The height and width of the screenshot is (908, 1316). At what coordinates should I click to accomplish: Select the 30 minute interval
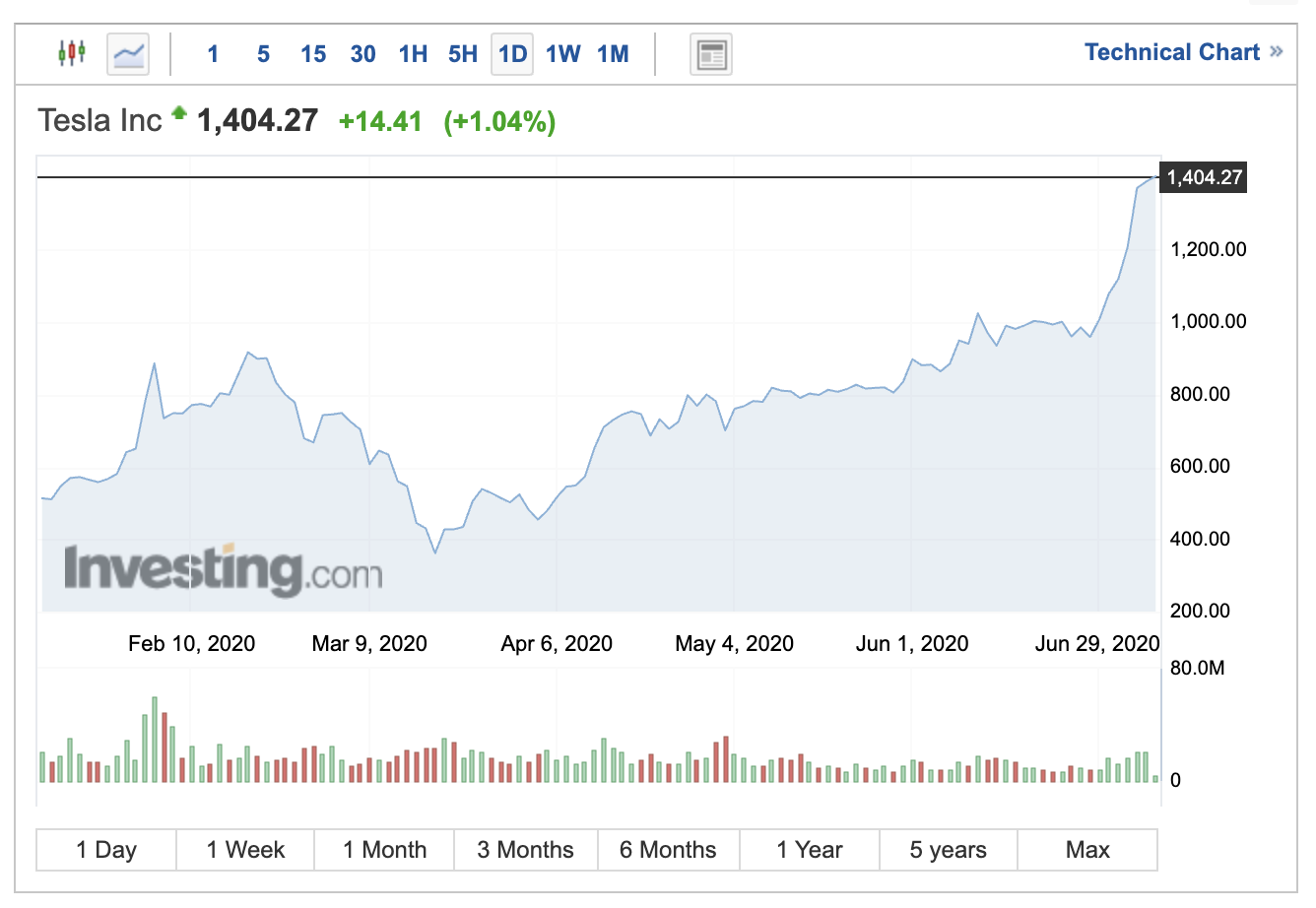(x=363, y=54)
